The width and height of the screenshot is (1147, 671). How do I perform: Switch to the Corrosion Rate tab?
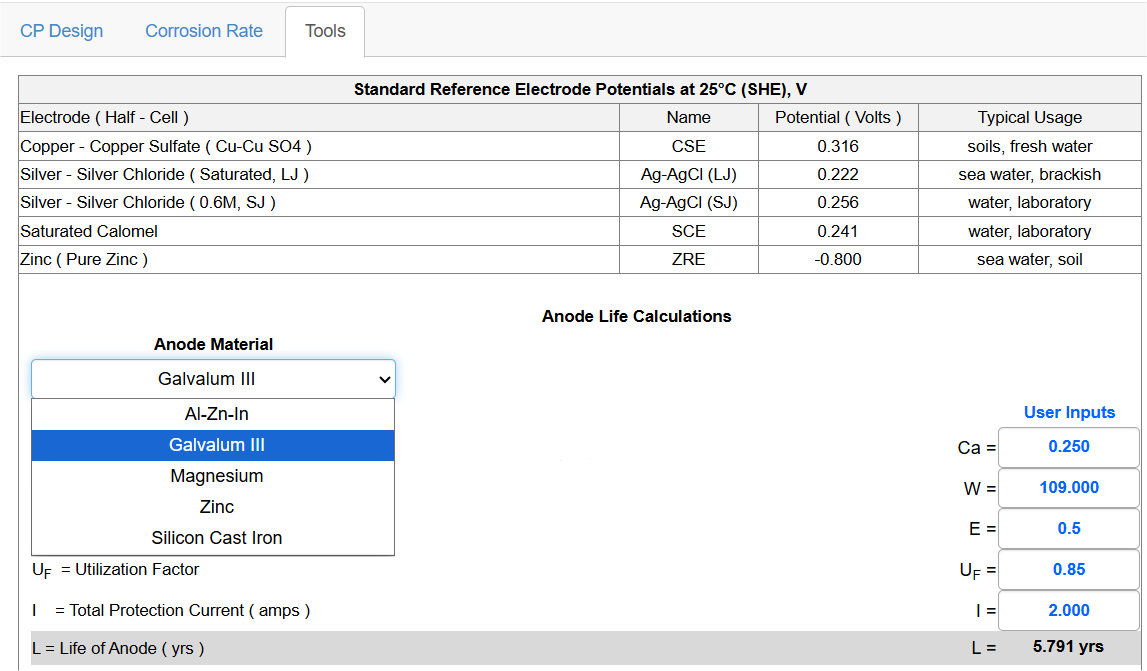click(203, 31)
